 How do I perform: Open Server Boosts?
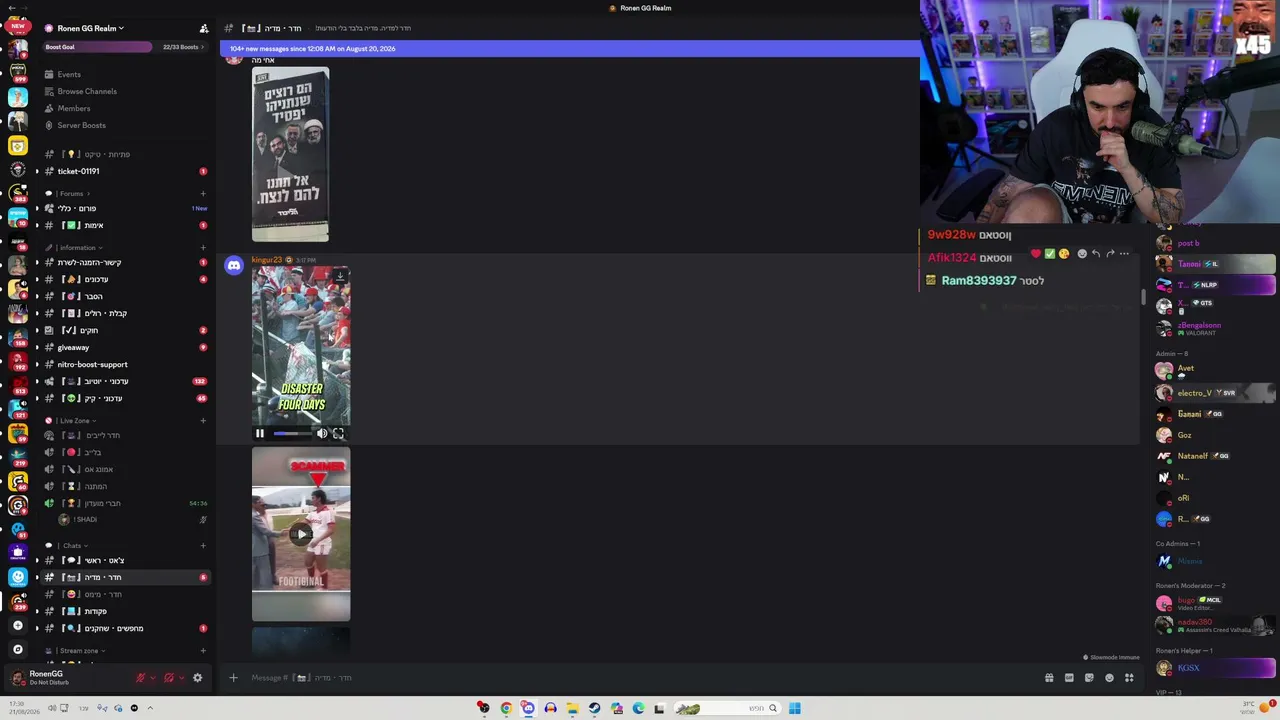pos(81,125)
